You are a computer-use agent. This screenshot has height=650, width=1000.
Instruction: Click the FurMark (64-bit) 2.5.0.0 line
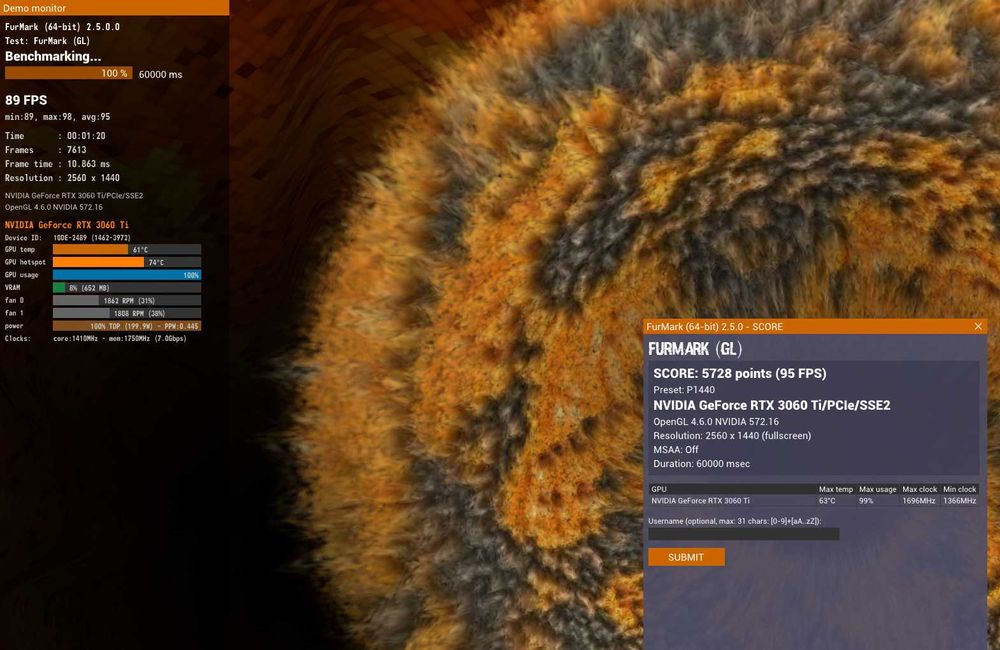coord(62,27)
